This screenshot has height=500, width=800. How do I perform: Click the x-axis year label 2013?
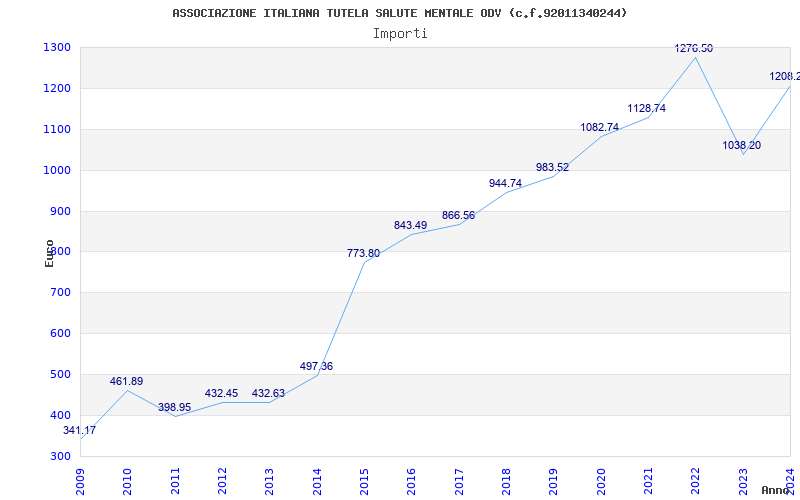tap(269, 481)
